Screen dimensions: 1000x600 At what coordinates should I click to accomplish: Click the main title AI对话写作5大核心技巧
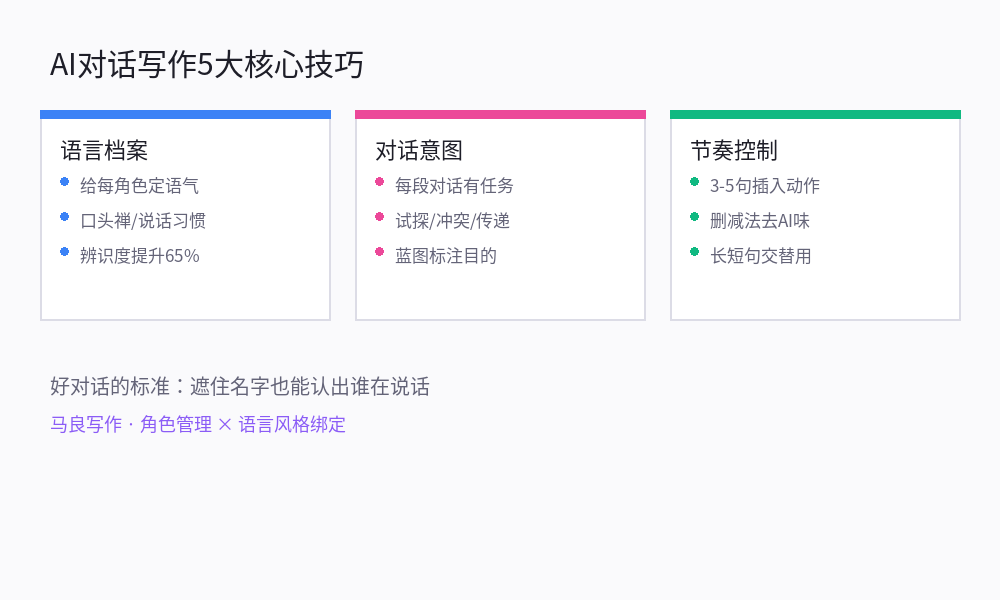[x=207, y=65]
